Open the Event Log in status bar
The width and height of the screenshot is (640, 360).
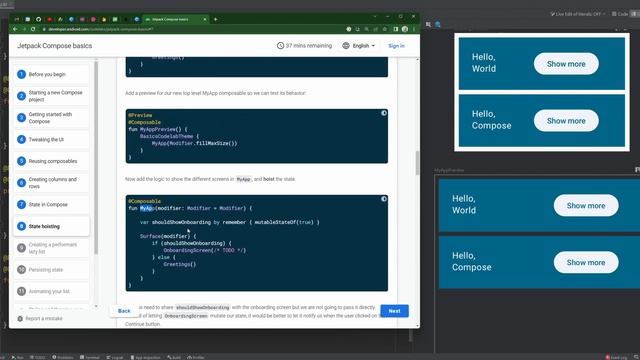click(x=617, y=357)
